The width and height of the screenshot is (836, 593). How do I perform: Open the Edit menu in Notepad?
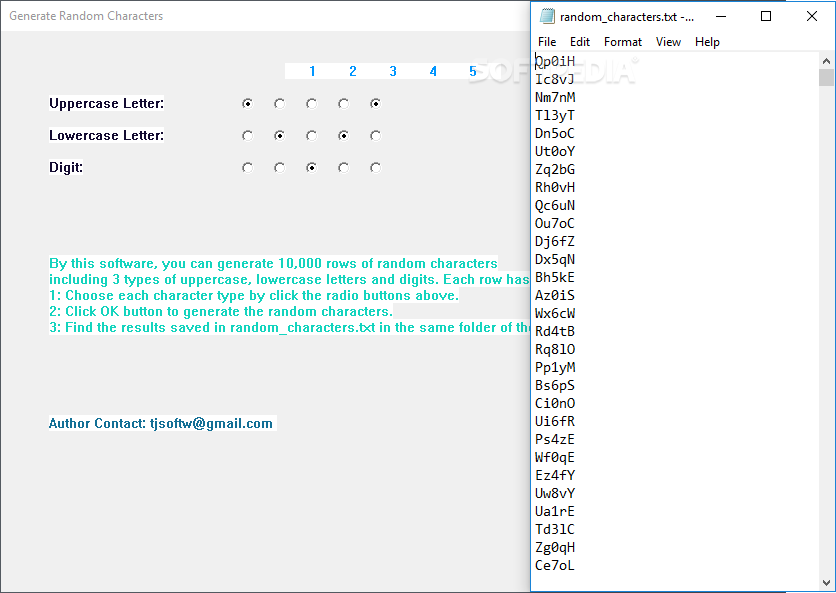[580, 42]
